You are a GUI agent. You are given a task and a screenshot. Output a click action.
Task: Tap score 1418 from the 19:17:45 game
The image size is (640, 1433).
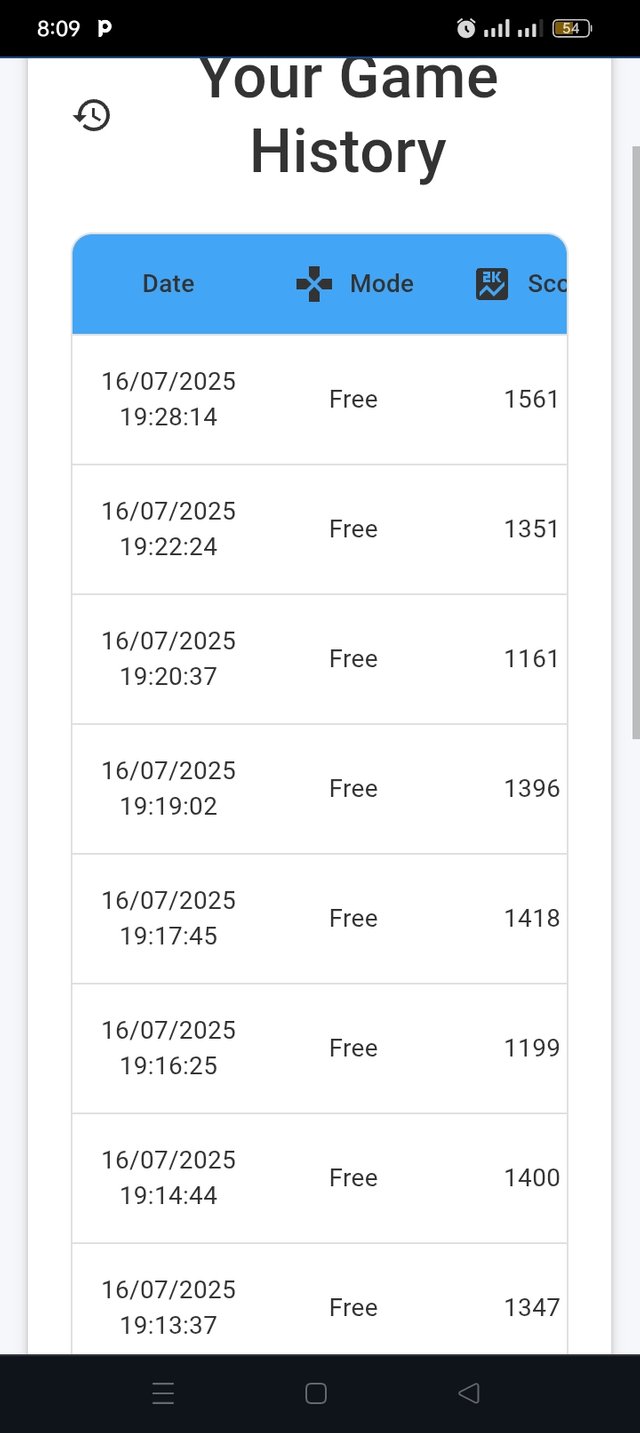pos(531,918)
